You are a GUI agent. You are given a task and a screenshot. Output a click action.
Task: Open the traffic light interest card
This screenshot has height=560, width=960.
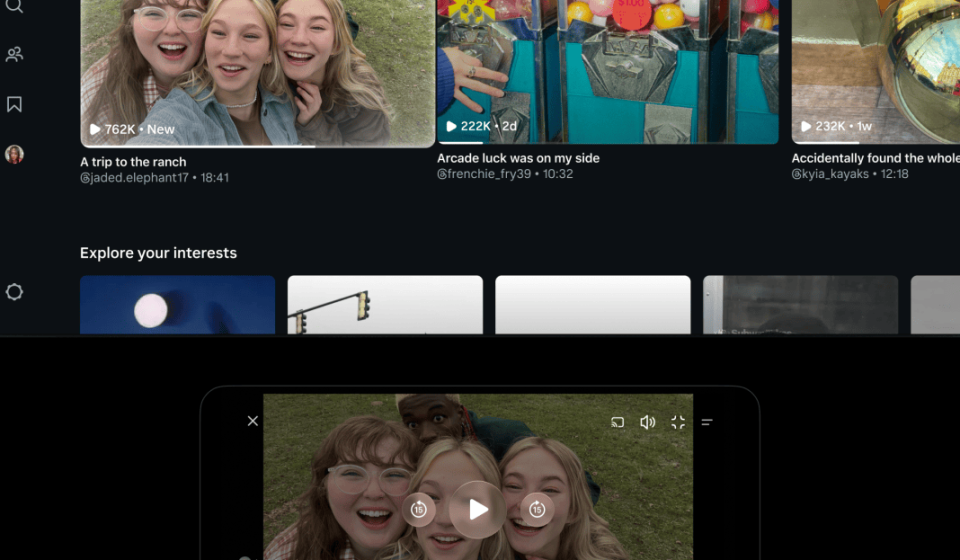click(385, 305)
